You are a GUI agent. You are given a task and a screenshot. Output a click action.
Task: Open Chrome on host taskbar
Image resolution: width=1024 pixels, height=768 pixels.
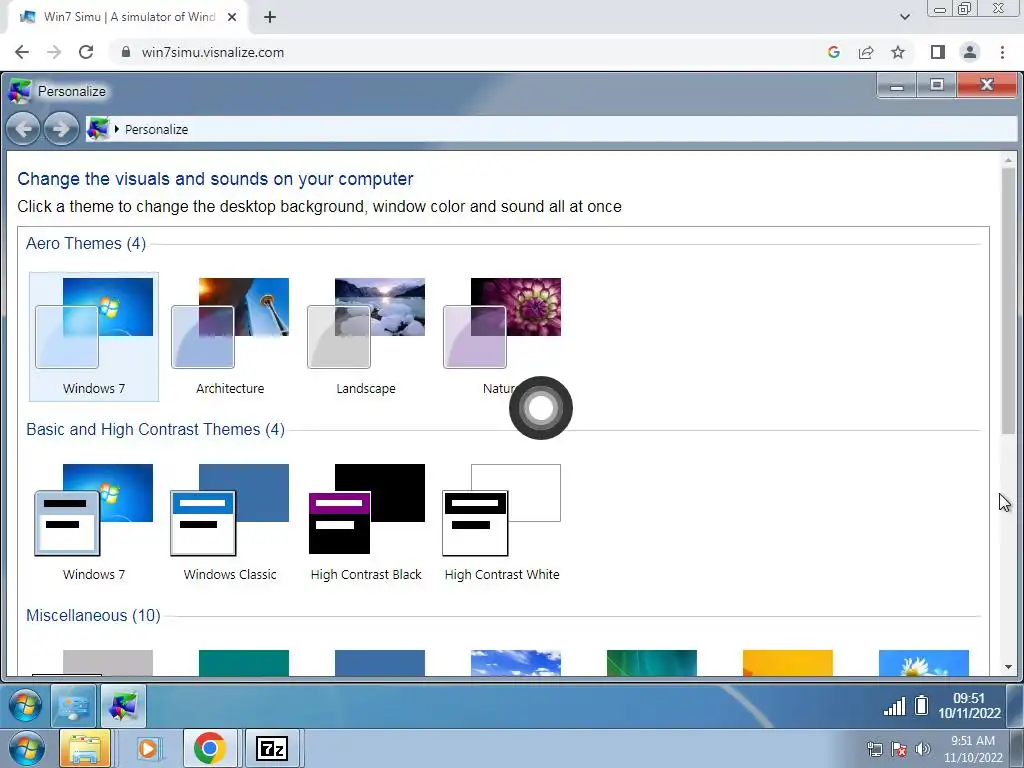tap(209, 748)
